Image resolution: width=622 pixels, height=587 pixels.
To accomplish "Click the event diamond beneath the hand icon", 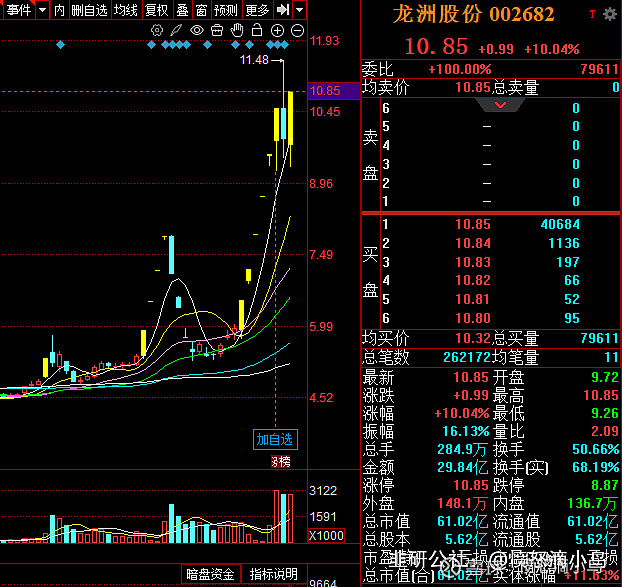I will (x=236, y=45).
